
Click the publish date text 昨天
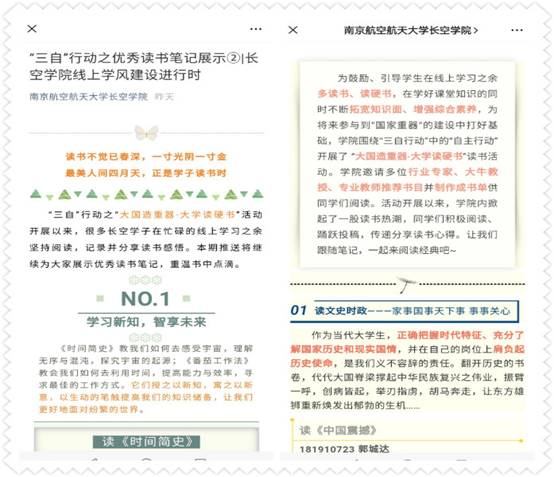click(164, 97)
